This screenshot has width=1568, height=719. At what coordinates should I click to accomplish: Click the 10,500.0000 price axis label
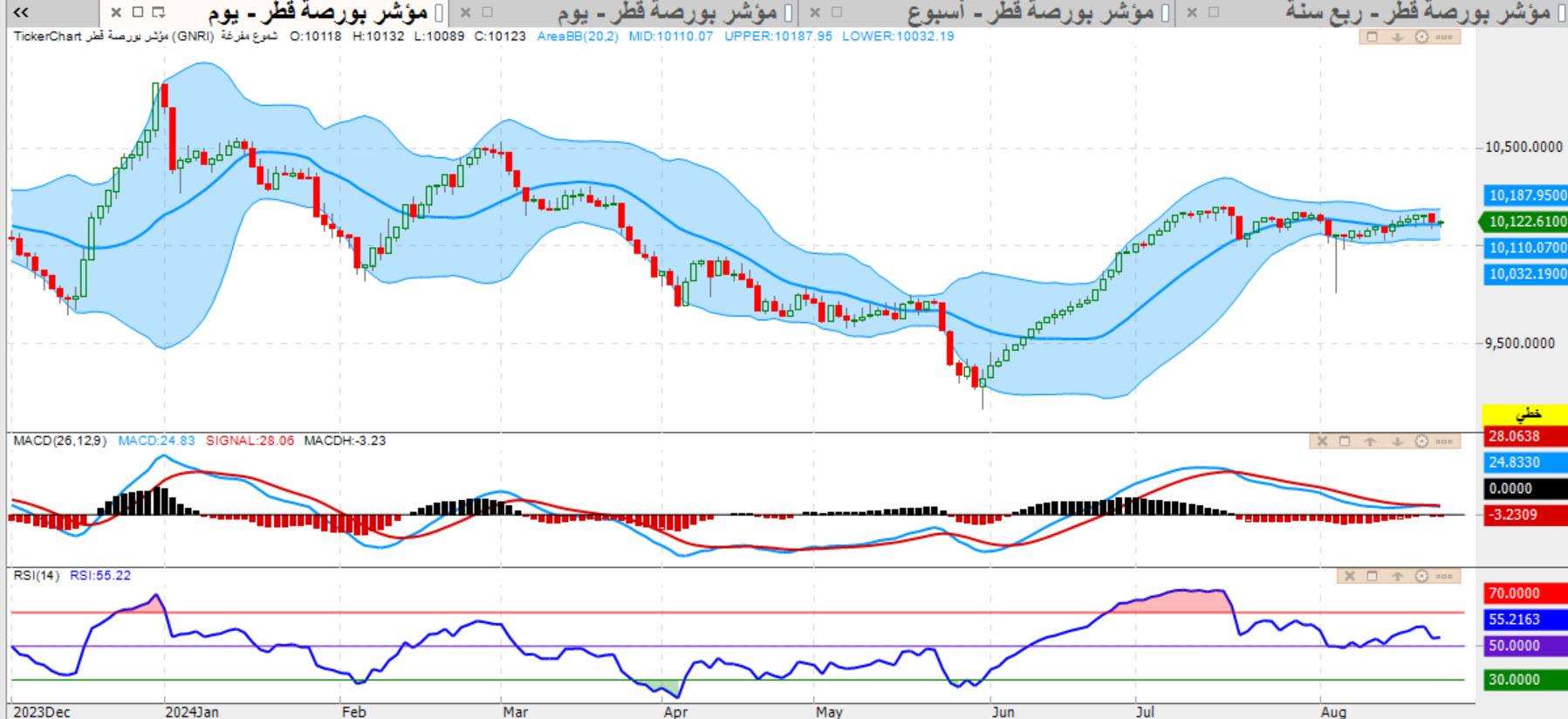(1523, 147)
